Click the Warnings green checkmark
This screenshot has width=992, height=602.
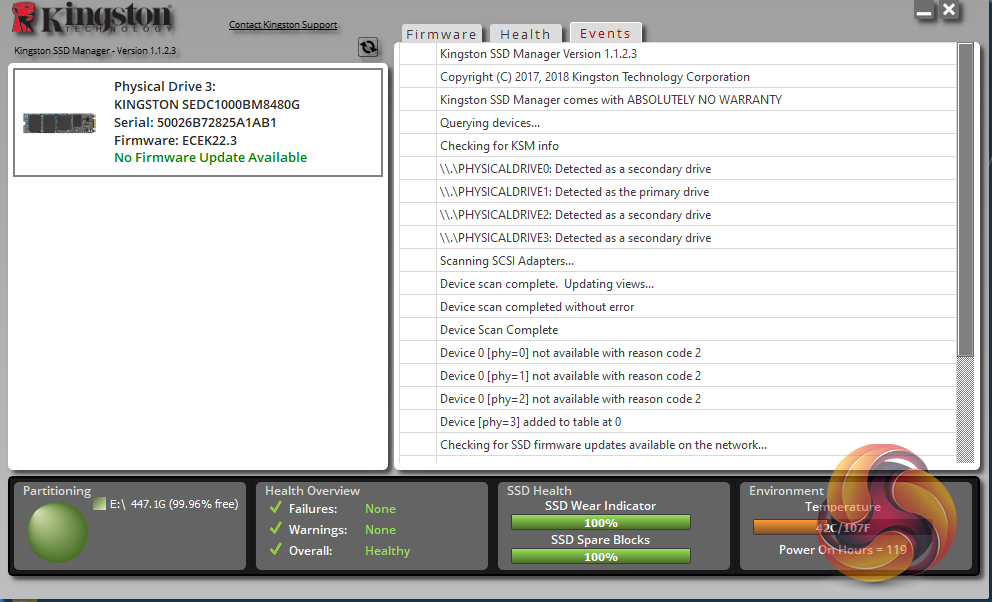pyautogui.click(x=275, y=529)
